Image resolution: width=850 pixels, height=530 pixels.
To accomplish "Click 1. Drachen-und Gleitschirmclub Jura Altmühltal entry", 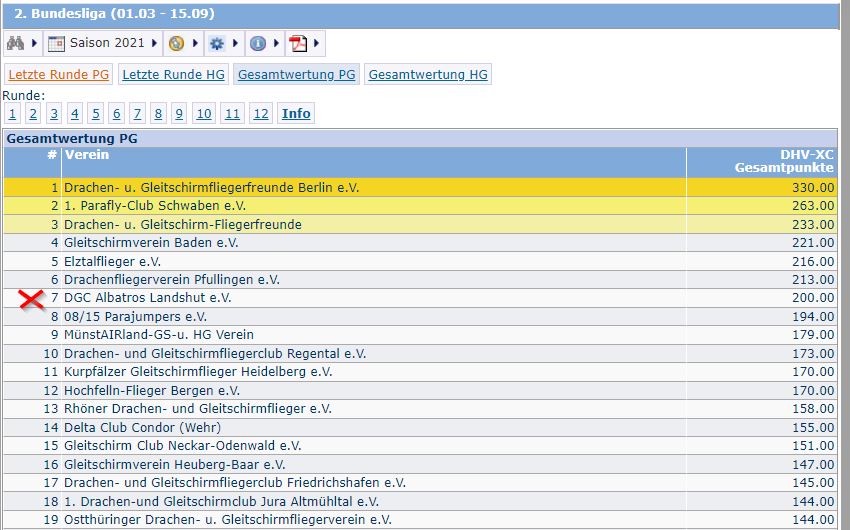I will pos(221,502).
